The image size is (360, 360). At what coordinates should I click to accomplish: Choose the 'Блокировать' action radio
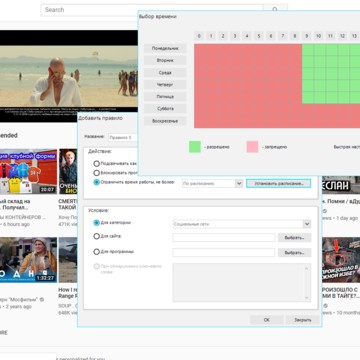[x=97, y=173]
